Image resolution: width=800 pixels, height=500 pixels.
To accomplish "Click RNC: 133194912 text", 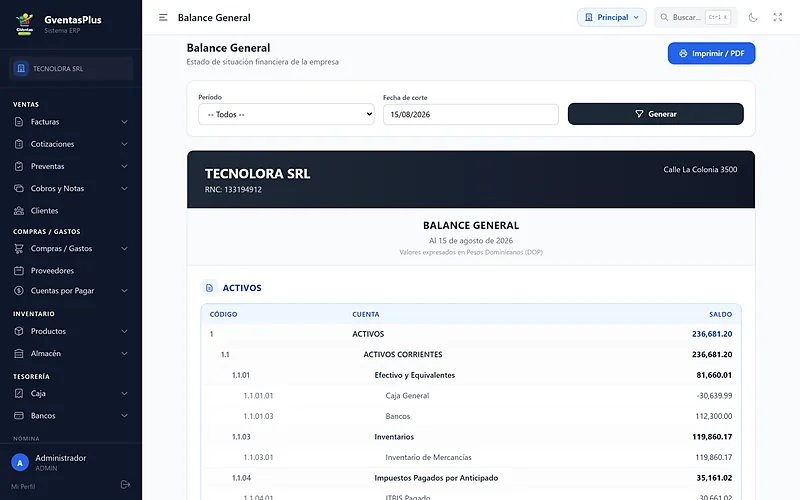I will tap(233, 189).
